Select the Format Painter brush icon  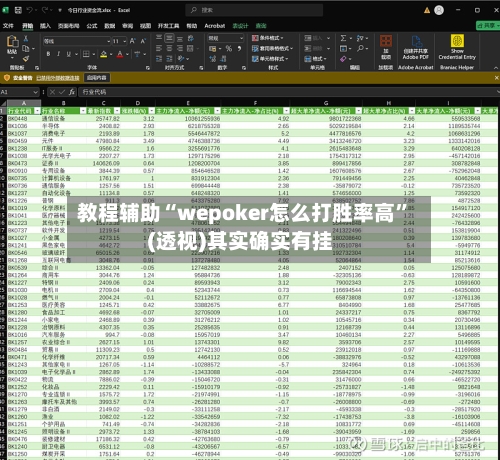26,59
